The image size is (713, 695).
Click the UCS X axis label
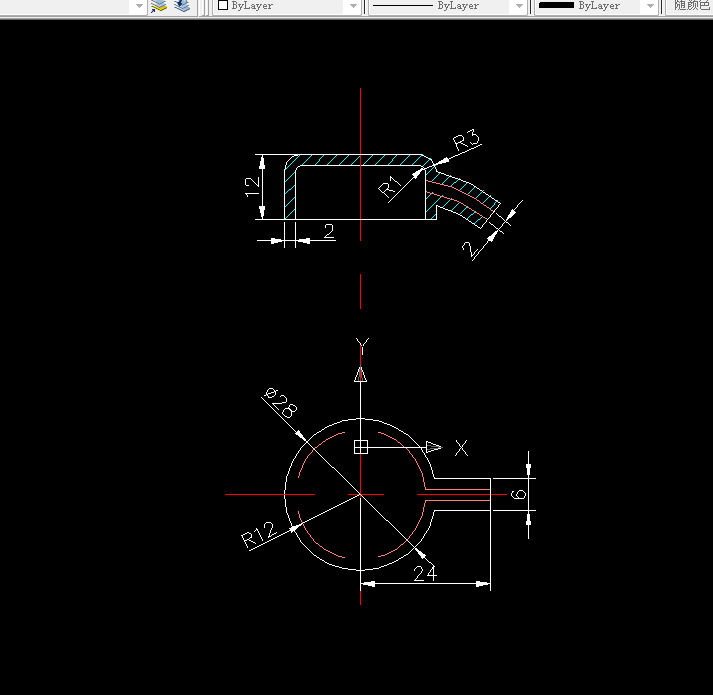point(461,448)
